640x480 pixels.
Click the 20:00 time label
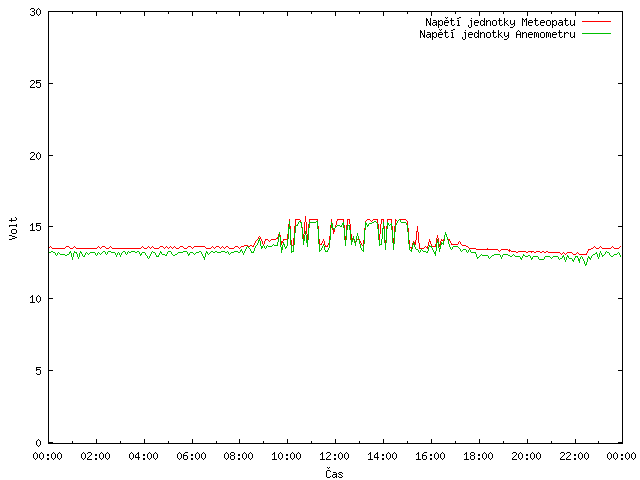pyautogui.click(x=526, y=456)
